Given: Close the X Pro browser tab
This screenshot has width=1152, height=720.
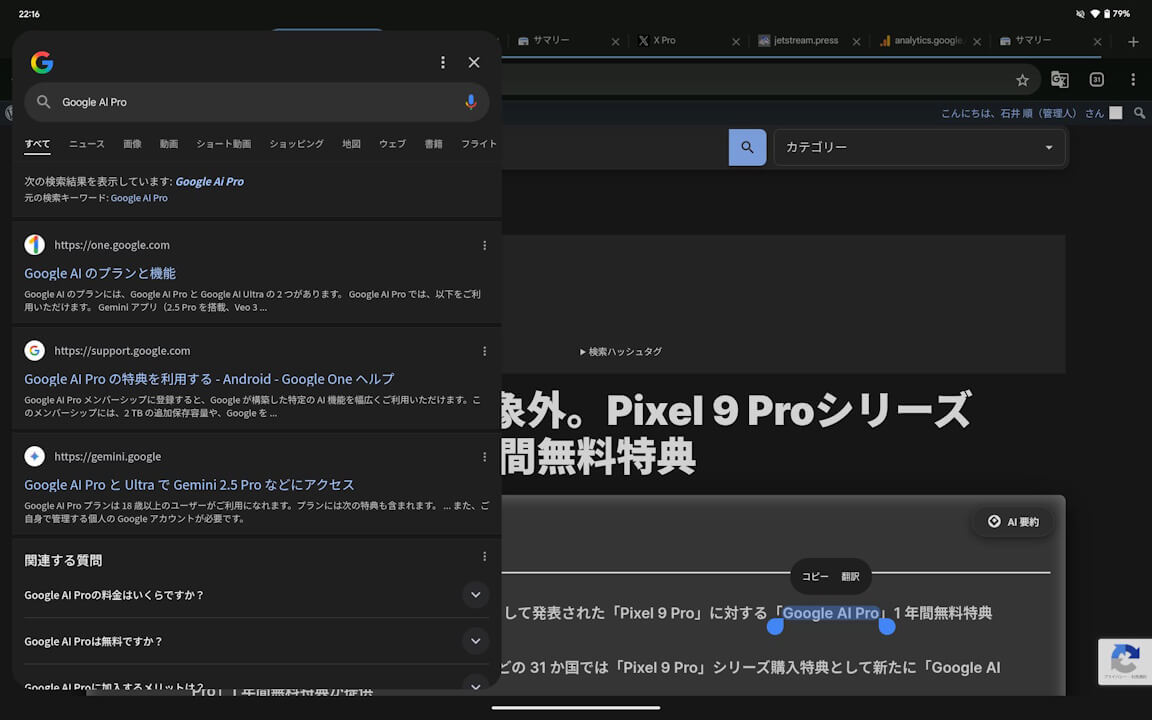Looking at the screenshot, I should [x=735, y=42].
